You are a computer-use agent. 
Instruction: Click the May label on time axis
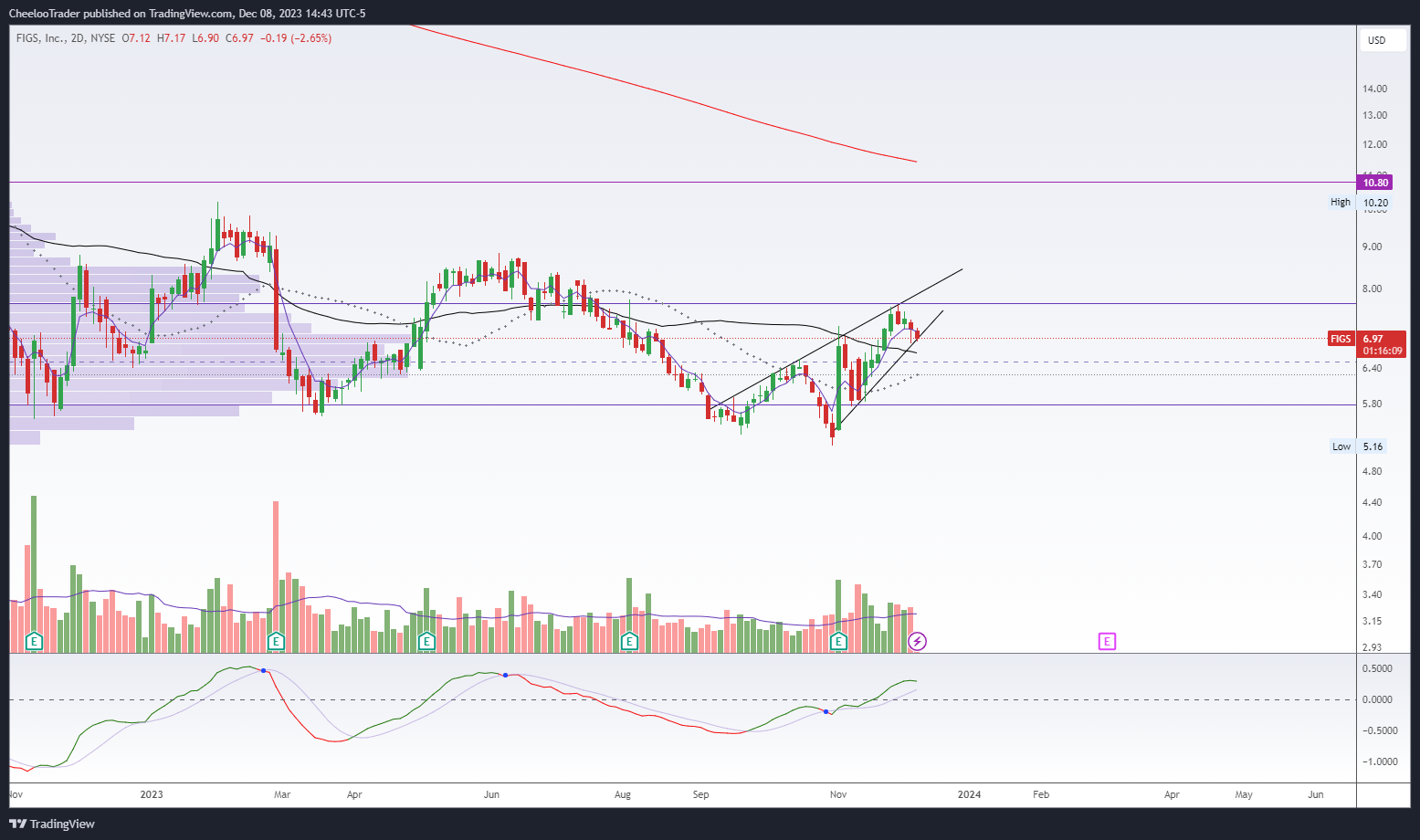click(1244, 794)
